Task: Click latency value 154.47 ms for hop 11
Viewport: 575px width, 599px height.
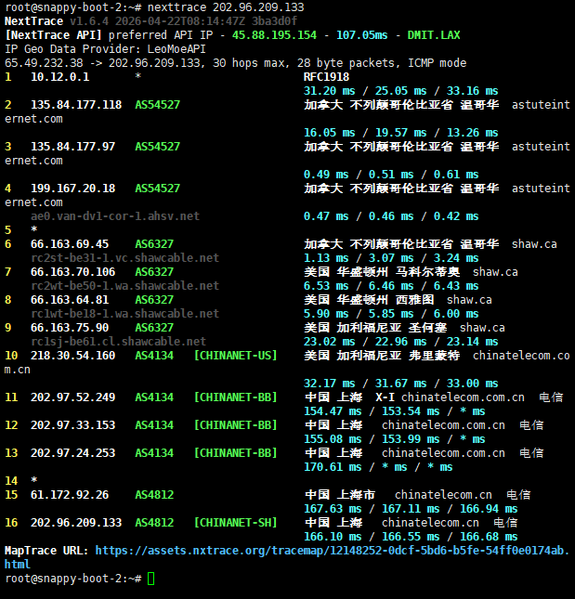Action: click(332, 411)
